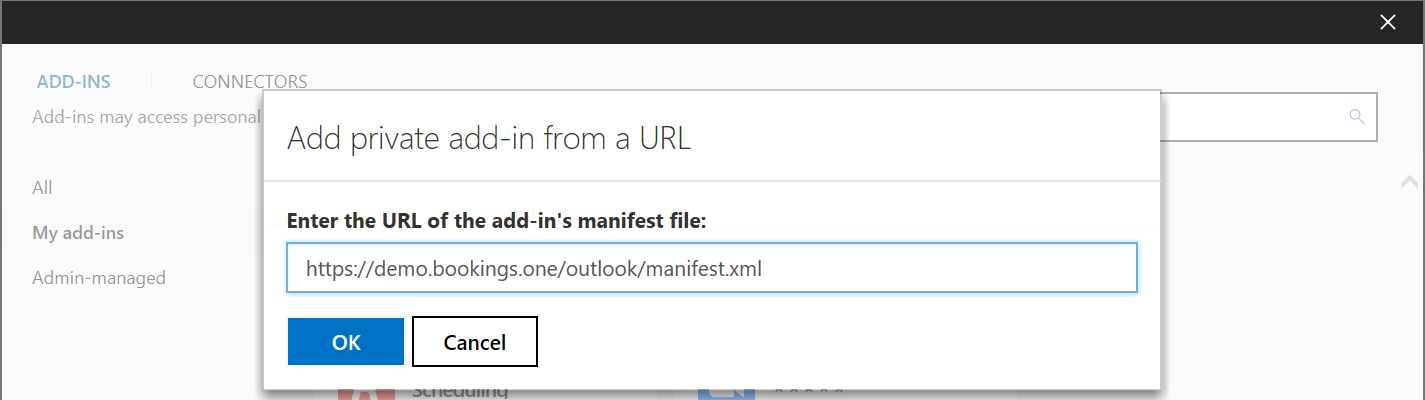This screenshot has height=400, width=1425.
Task: Click the 'Add private add-in from a URL' heading
Action: tap(488, 138)
